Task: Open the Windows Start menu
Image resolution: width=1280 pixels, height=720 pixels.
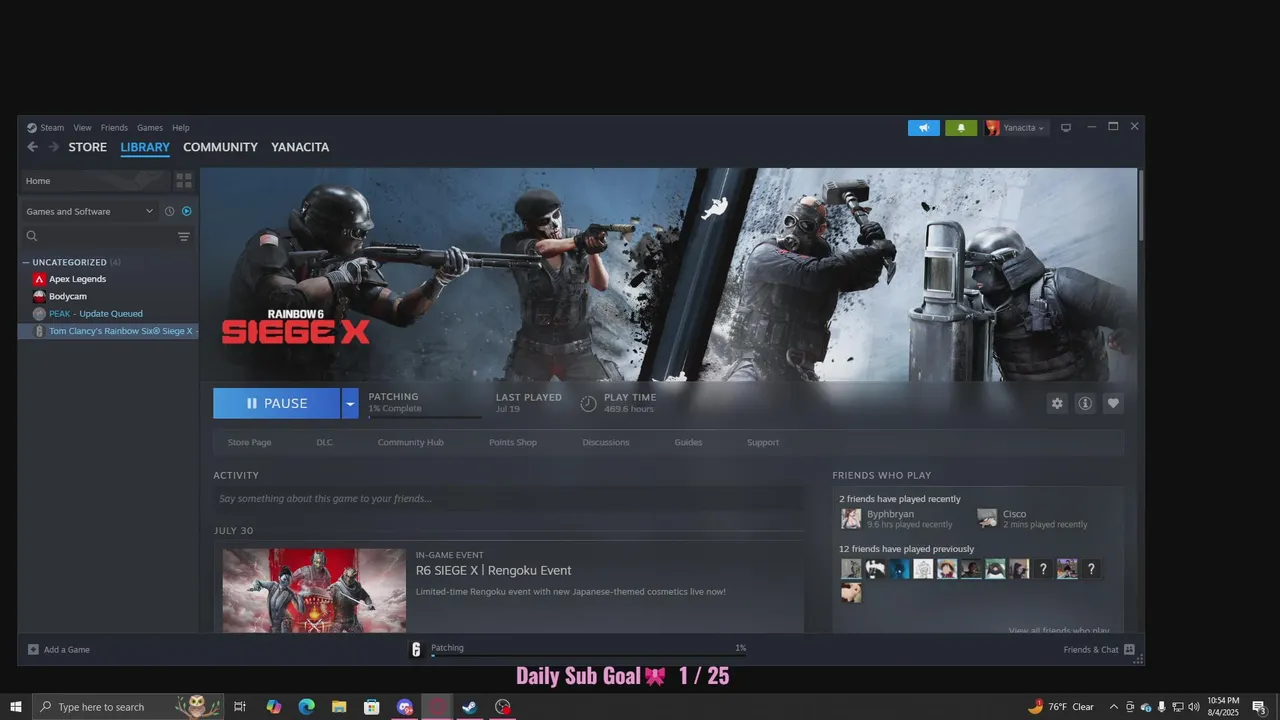Action: click(x=16, y=707)
